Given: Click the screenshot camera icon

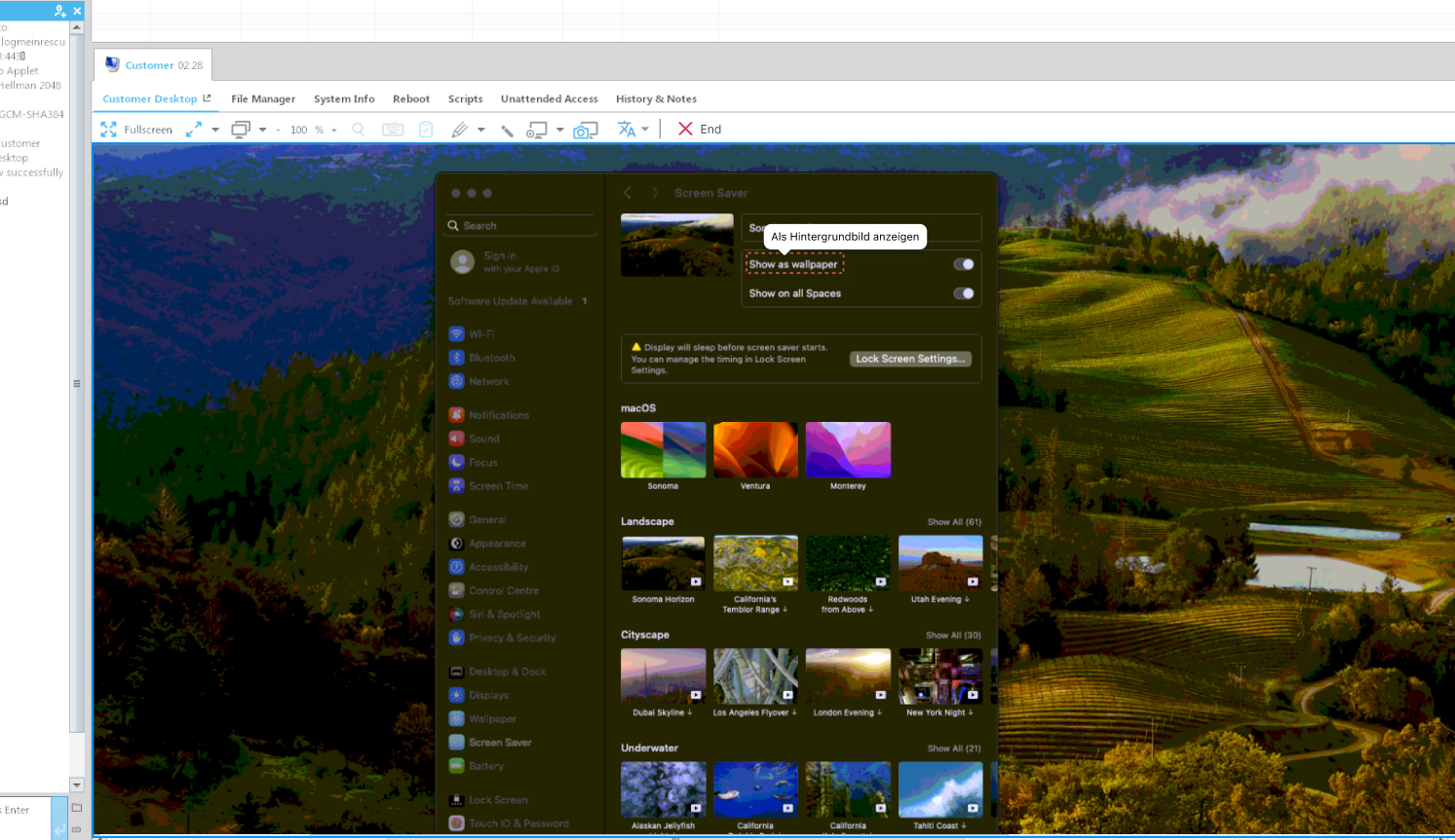Looking at the screenshot, I should (x=585, y=130).
